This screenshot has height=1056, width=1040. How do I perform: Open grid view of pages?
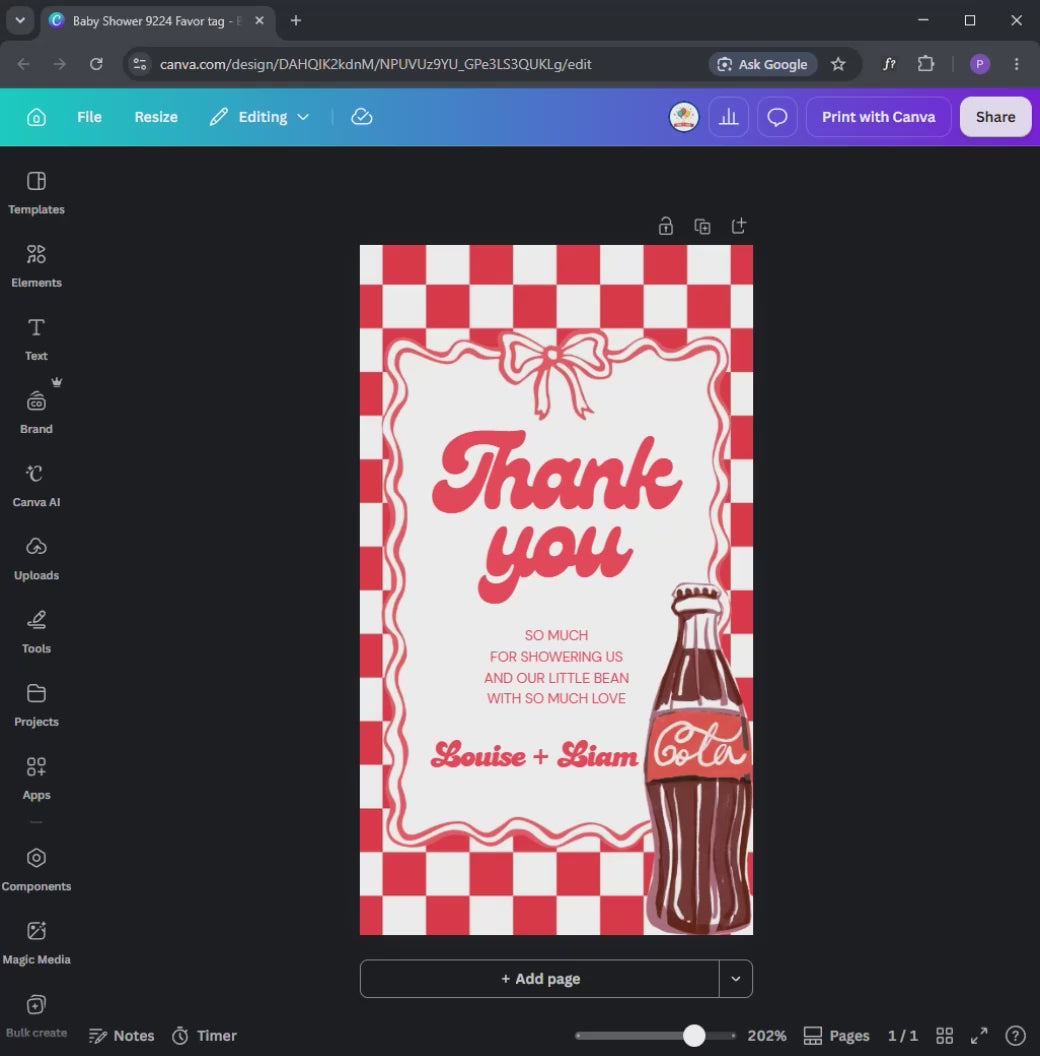tap(944, 1035)
